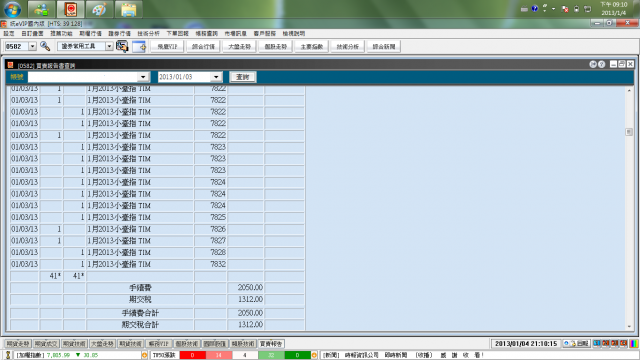Show hidden tray icons arrow
Screen dimensions: 640x360
pyautogui.click(x=553, y=9)
